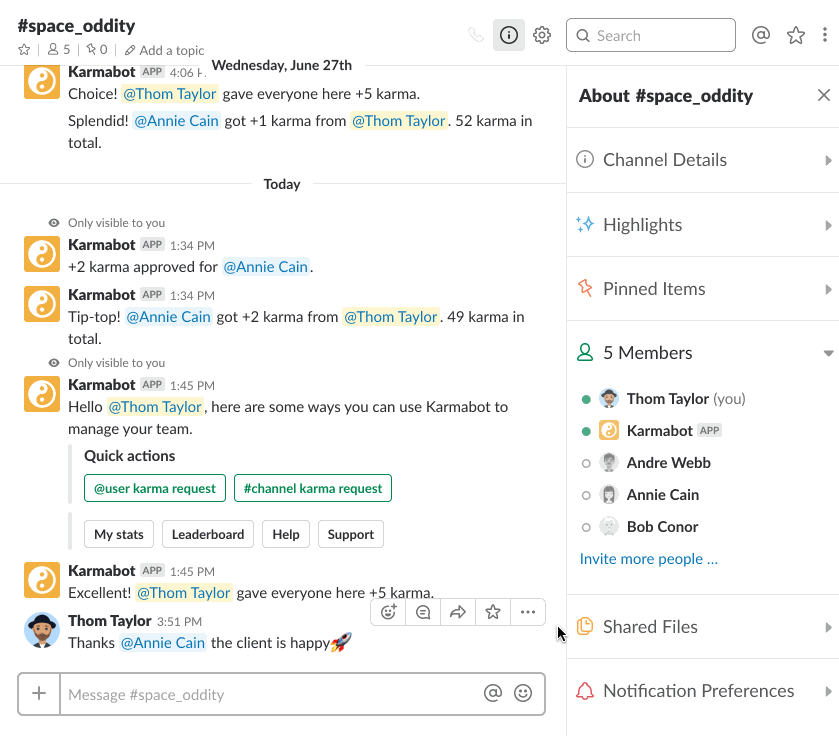Start a call with the phone icon

(476, 34)
